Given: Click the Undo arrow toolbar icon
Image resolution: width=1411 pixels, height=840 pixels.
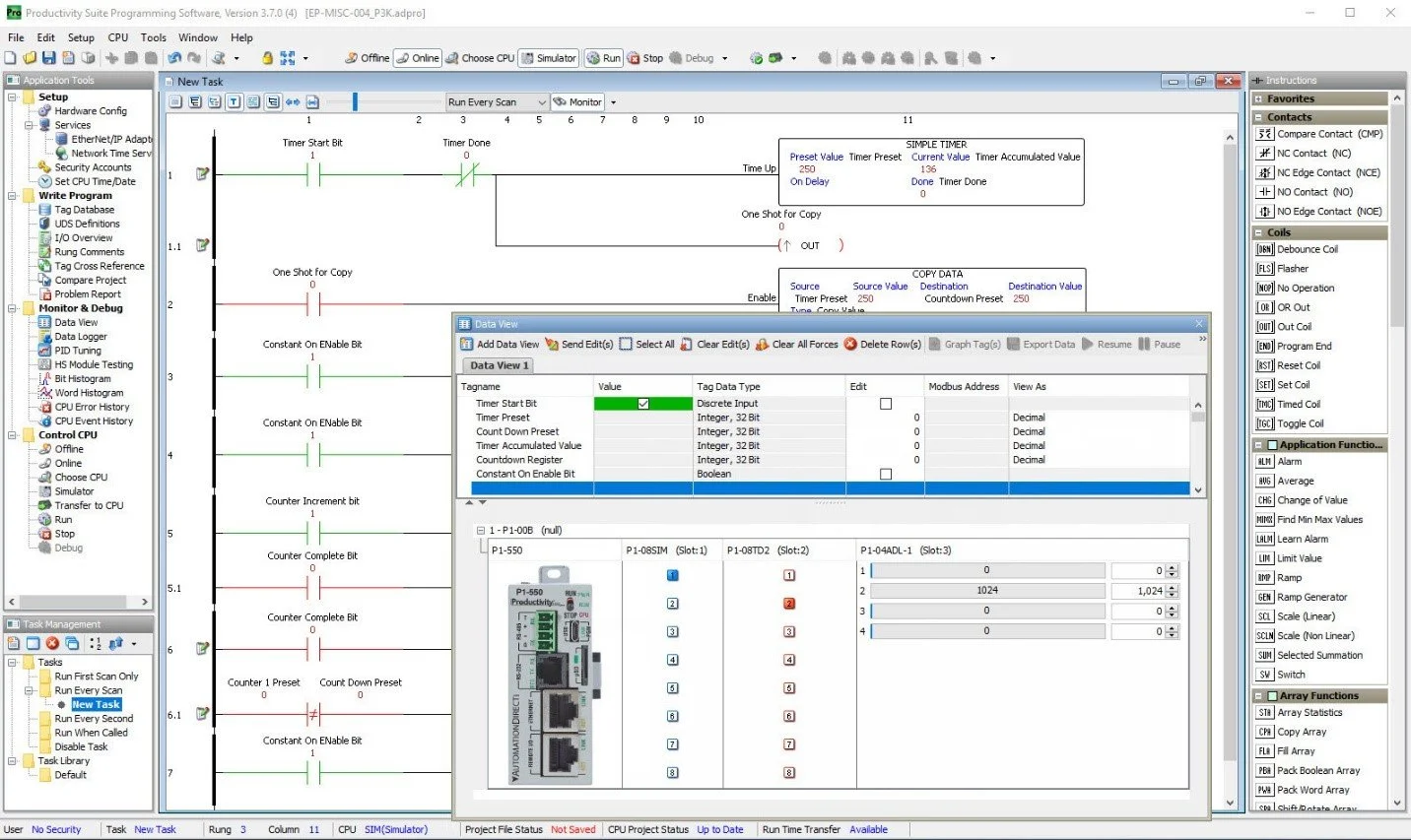Looking at the screenshot, I should [174, 58].
